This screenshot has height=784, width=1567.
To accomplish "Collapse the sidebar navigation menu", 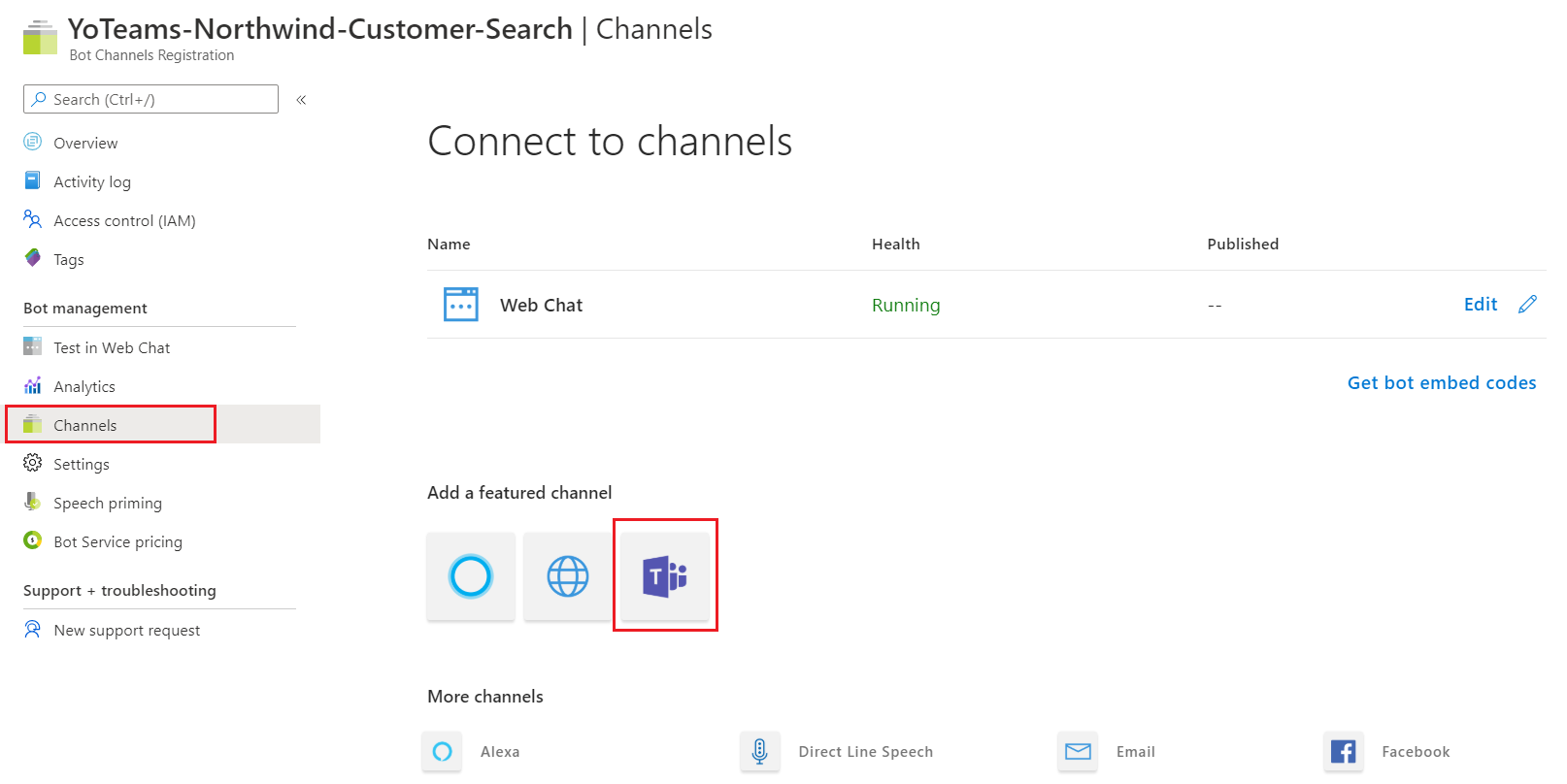I will (x=301, y=100).
